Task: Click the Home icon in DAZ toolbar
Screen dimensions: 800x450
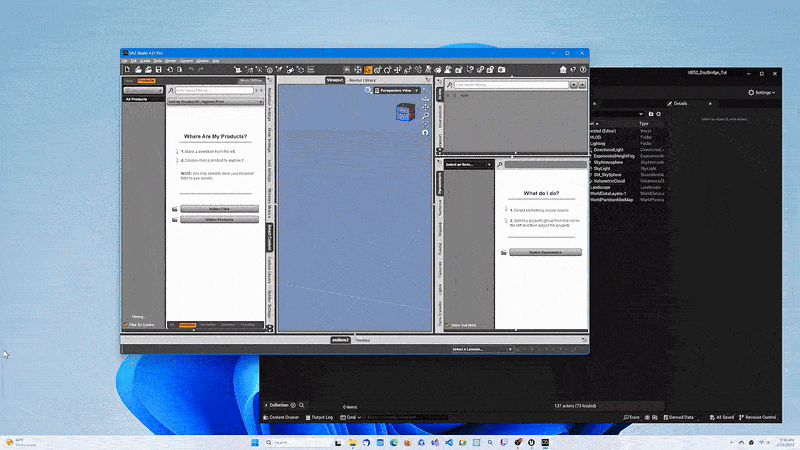Action: pyautogui.click(x=563, y=69)
